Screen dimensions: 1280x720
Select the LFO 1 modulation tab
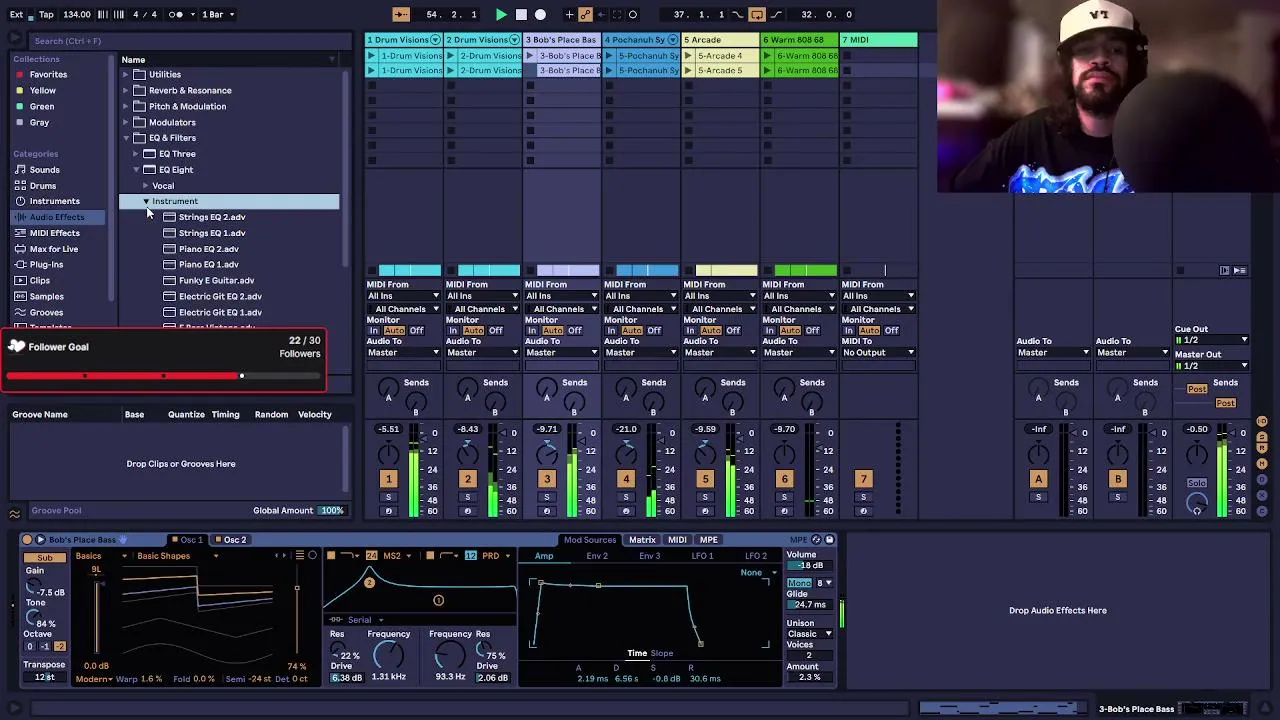[702, 556]
